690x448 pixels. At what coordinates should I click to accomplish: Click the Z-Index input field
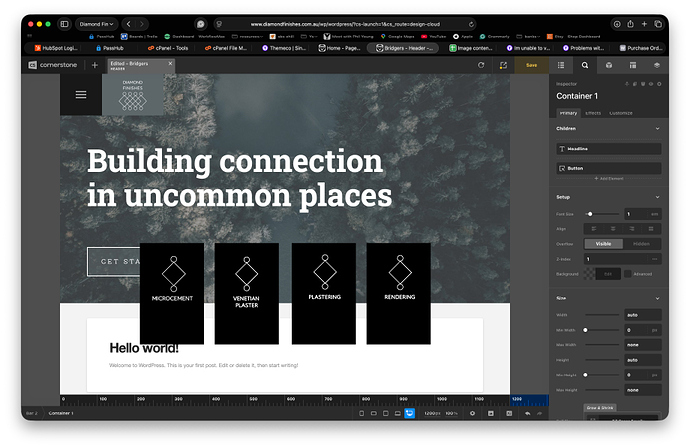(x=621, y=259)
